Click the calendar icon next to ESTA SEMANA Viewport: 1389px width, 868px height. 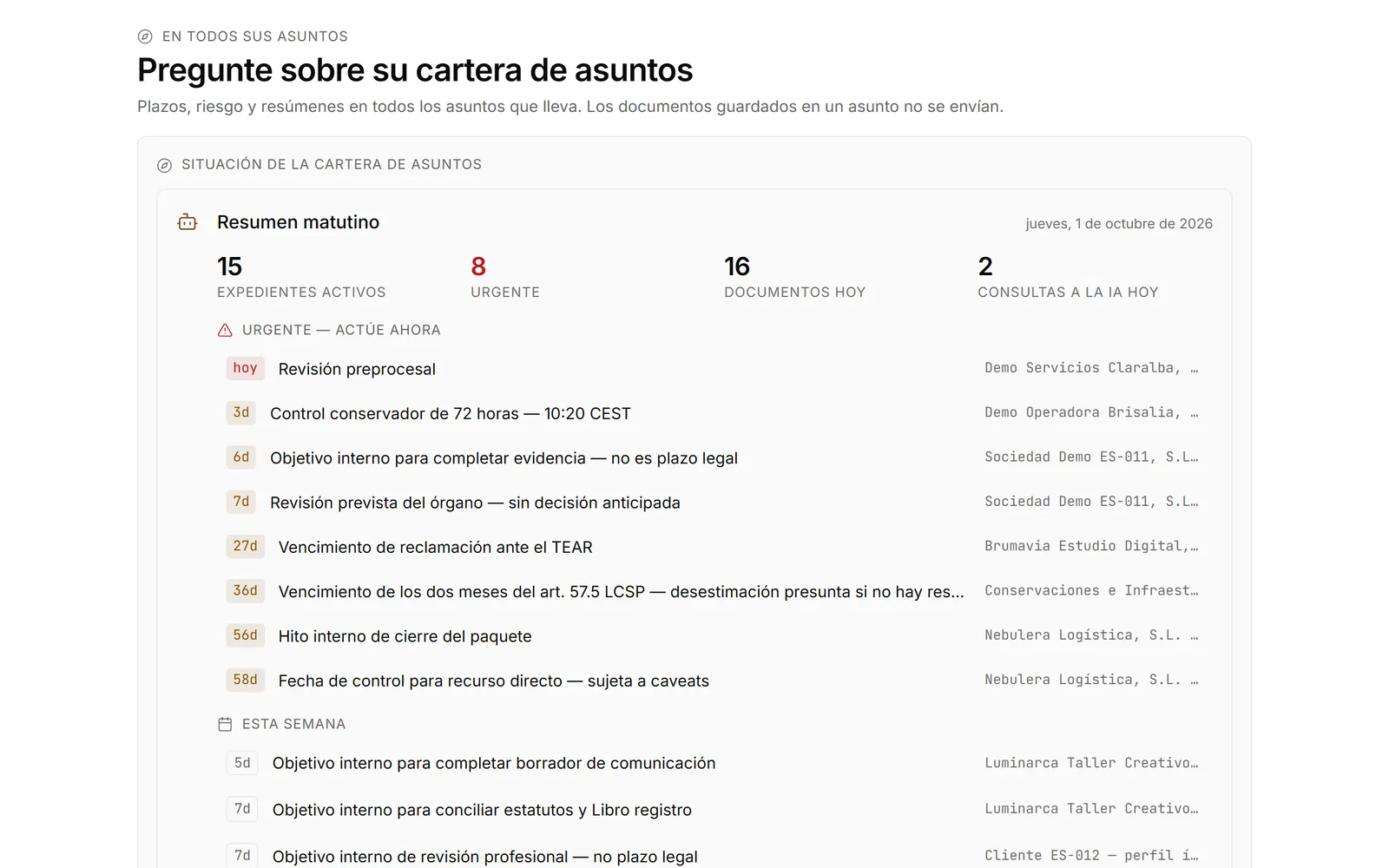pyautogui.click(x=225, y=724)
